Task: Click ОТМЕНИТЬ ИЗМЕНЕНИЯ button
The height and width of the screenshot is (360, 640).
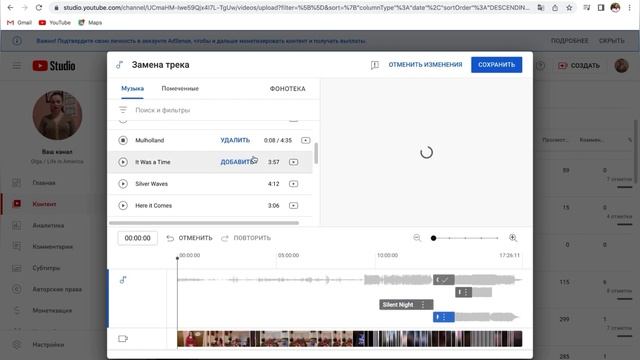Action: [425, 65]
